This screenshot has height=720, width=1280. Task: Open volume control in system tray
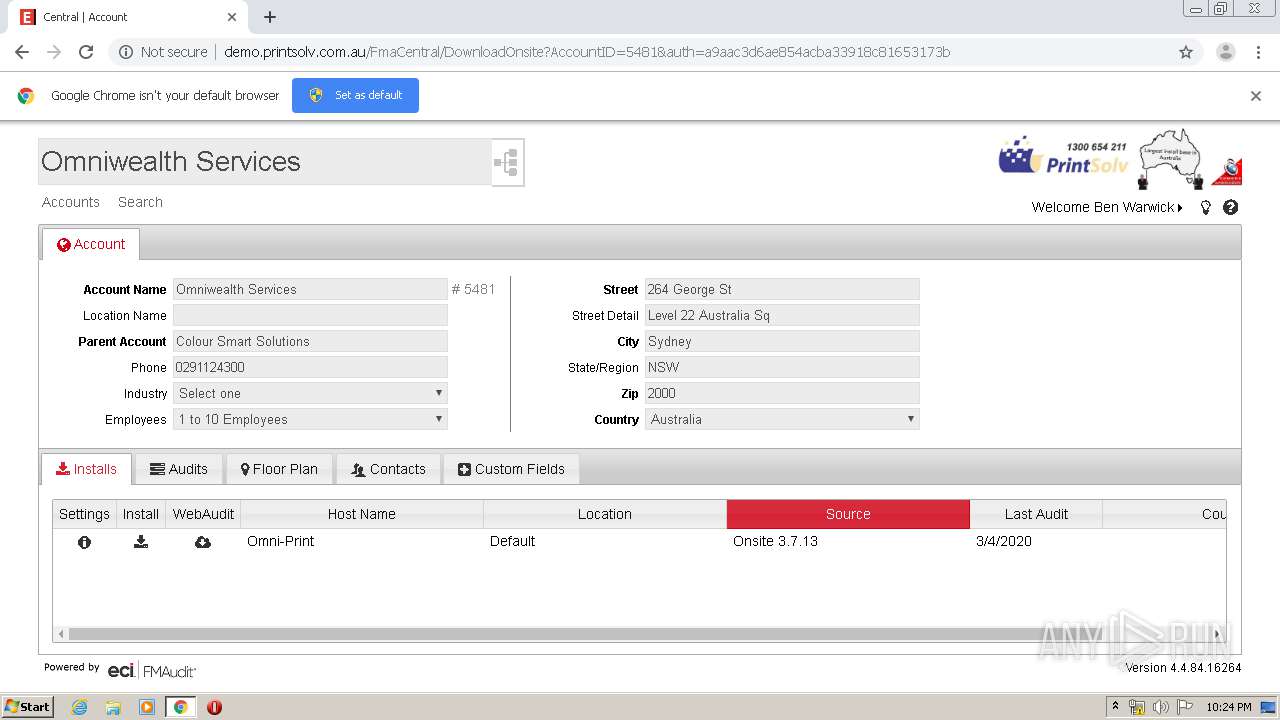point(1161,707)
